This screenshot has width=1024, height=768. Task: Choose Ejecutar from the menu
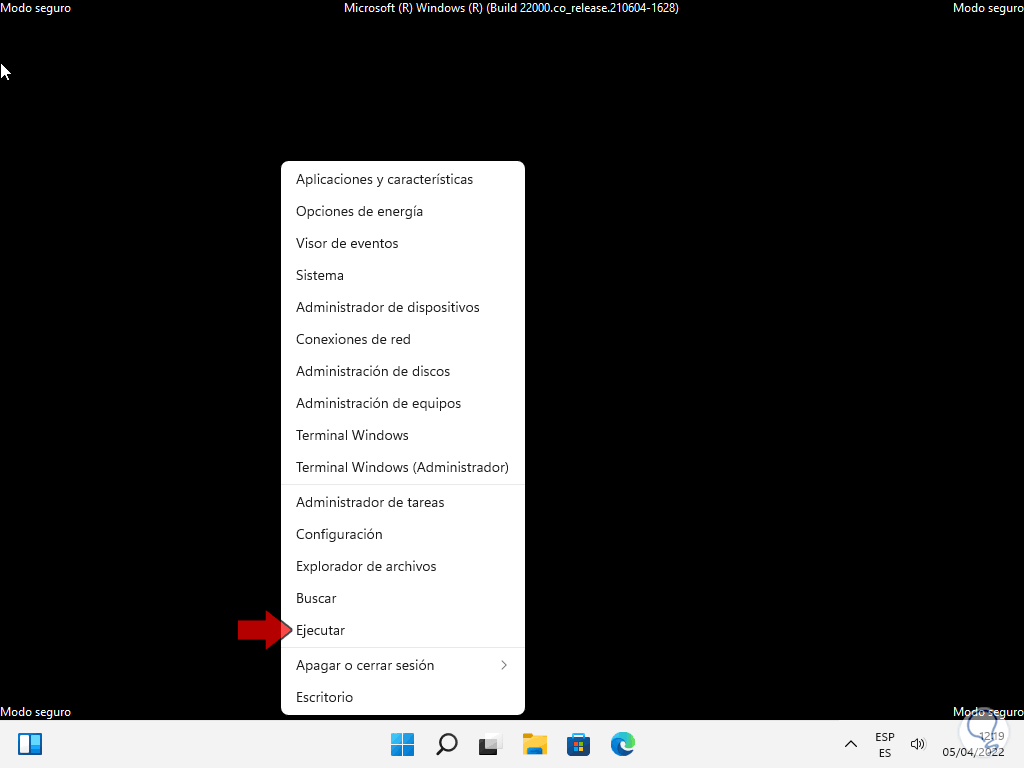403,630
